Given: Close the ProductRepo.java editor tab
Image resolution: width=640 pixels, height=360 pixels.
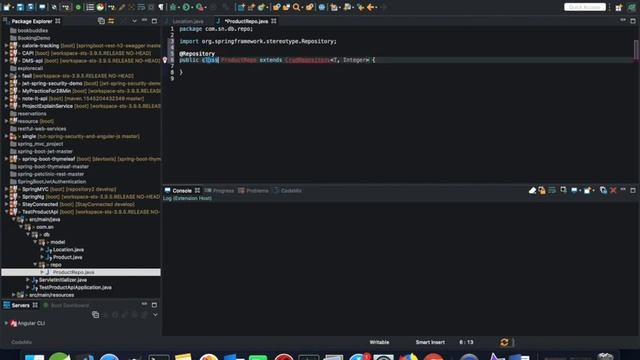Looking at the screenshot, I should 274,21.
